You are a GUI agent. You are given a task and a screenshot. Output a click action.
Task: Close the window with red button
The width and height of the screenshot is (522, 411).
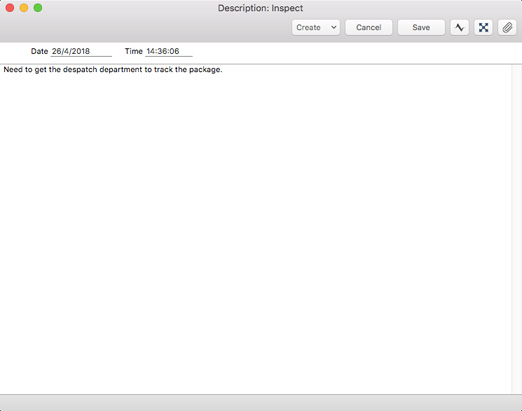[x=10, y=8]
